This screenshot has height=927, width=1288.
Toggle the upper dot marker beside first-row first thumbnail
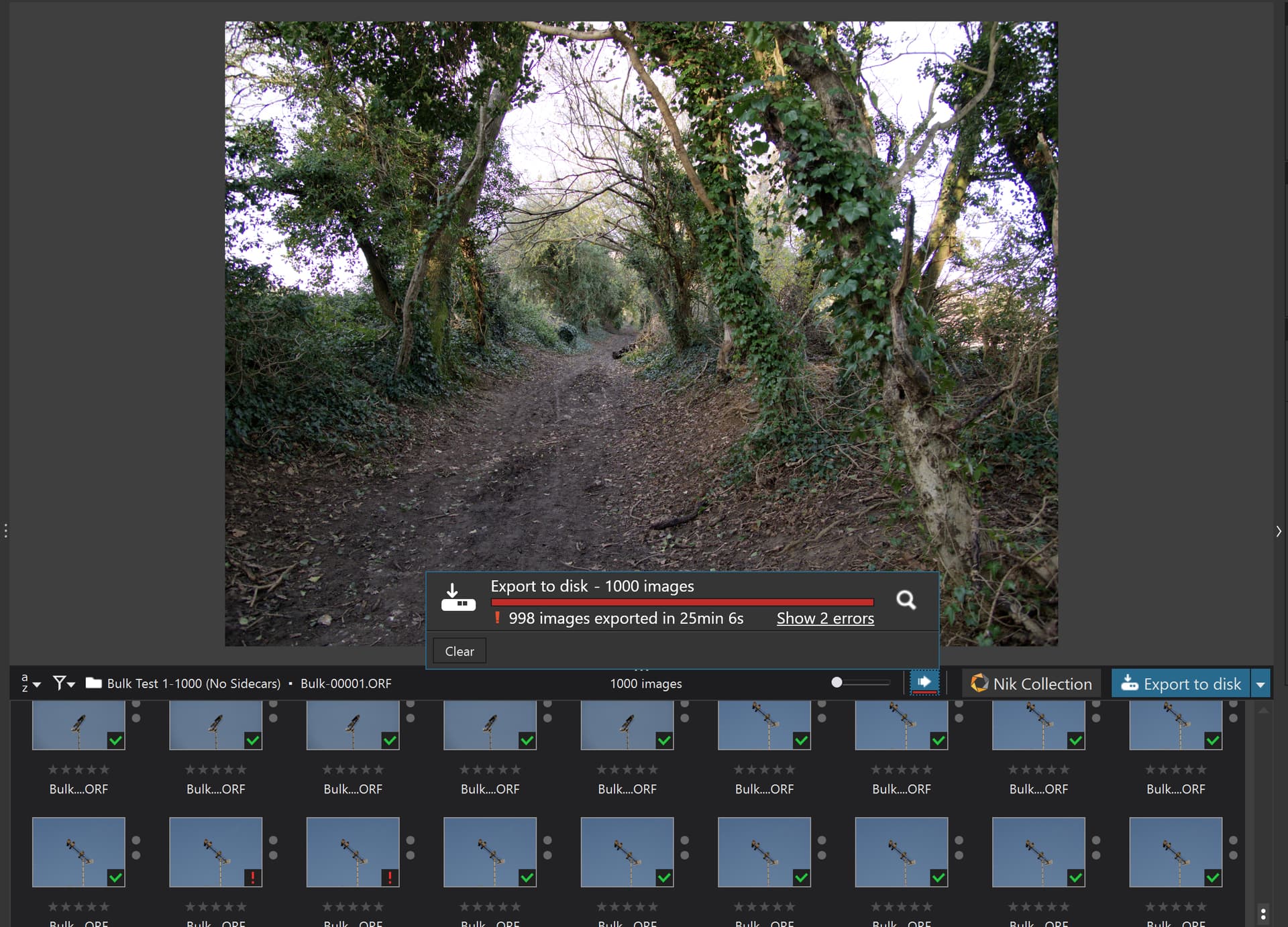136,704
